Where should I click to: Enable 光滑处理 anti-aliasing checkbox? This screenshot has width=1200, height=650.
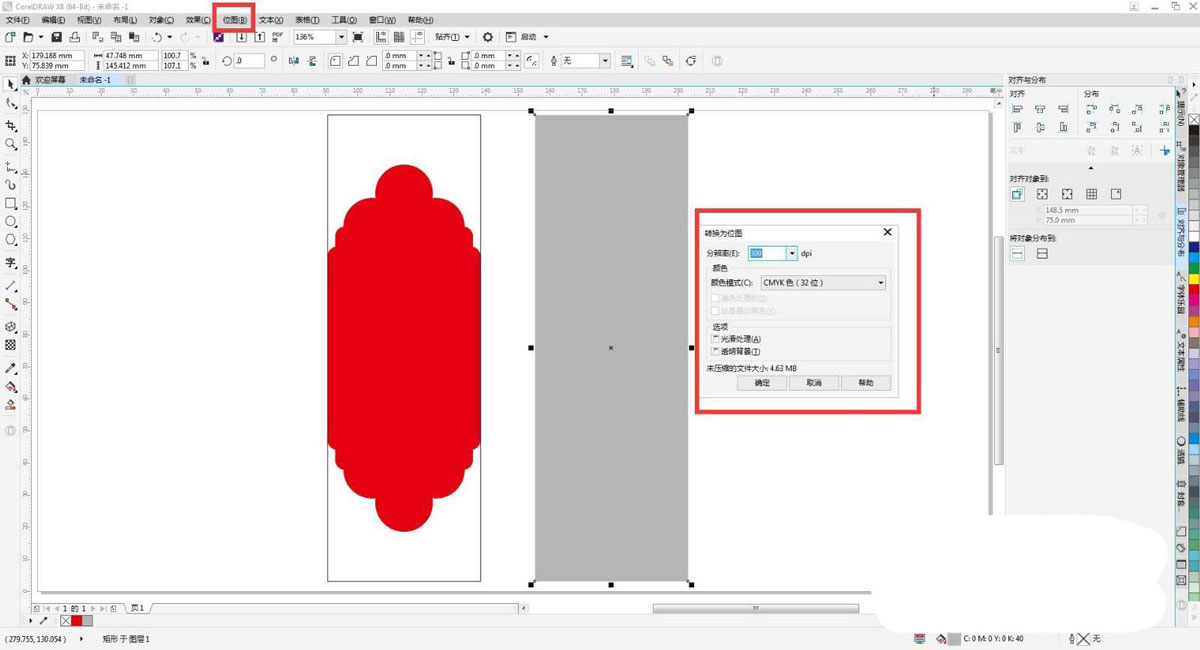click(715, 340)
